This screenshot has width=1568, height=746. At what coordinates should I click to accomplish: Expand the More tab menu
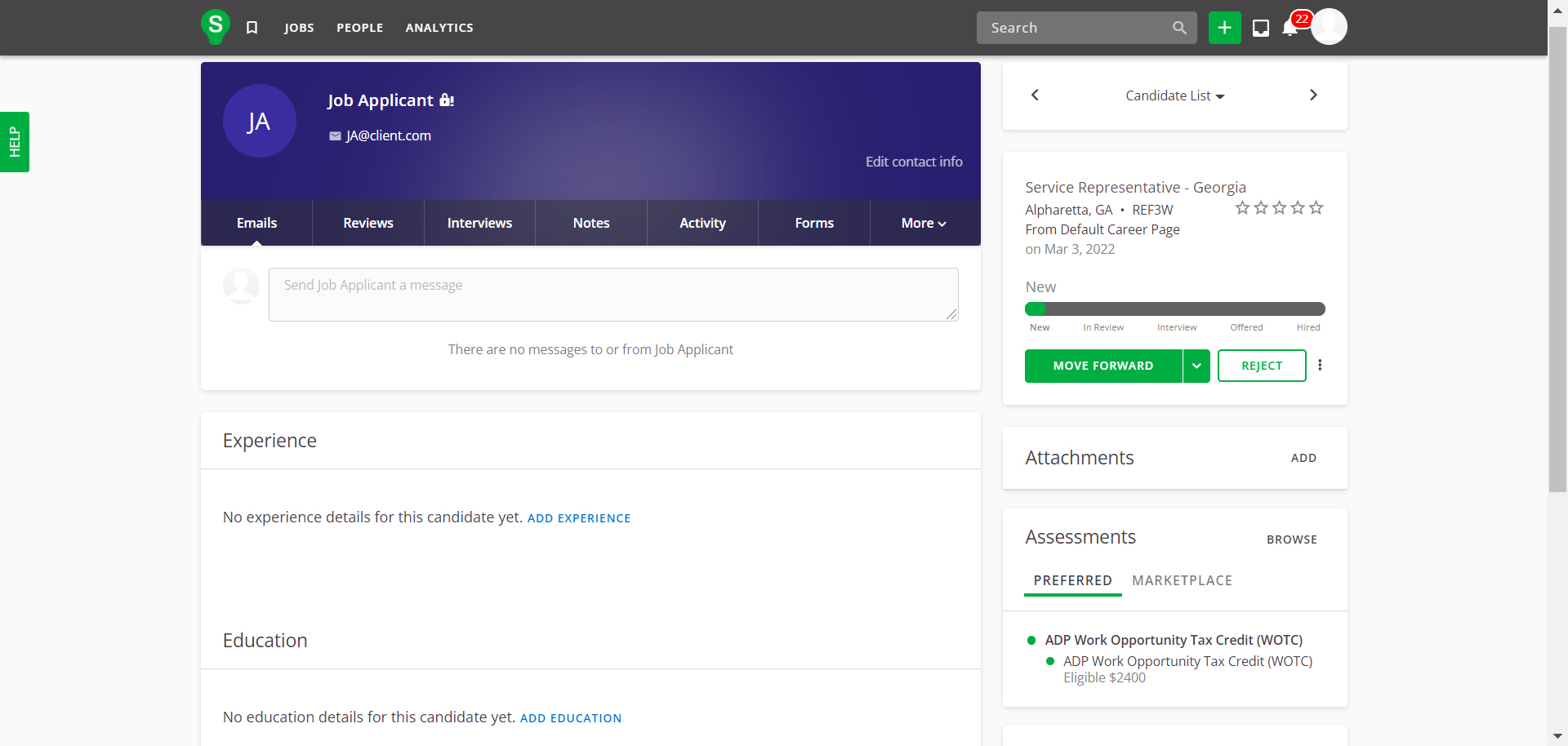coord(924,223)
